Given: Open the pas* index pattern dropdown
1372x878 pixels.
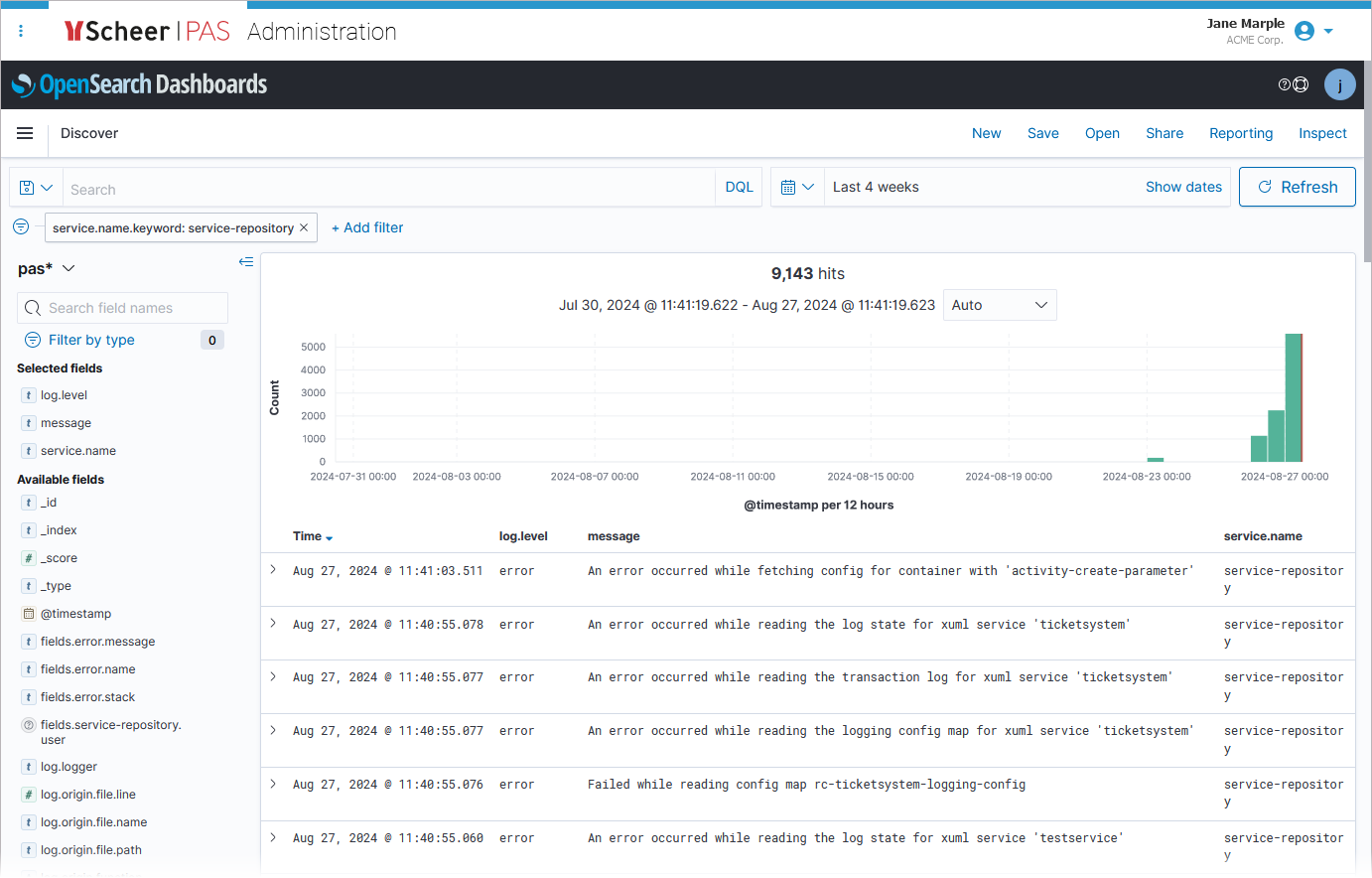Looking at the screenshot, I should point(47,268).
